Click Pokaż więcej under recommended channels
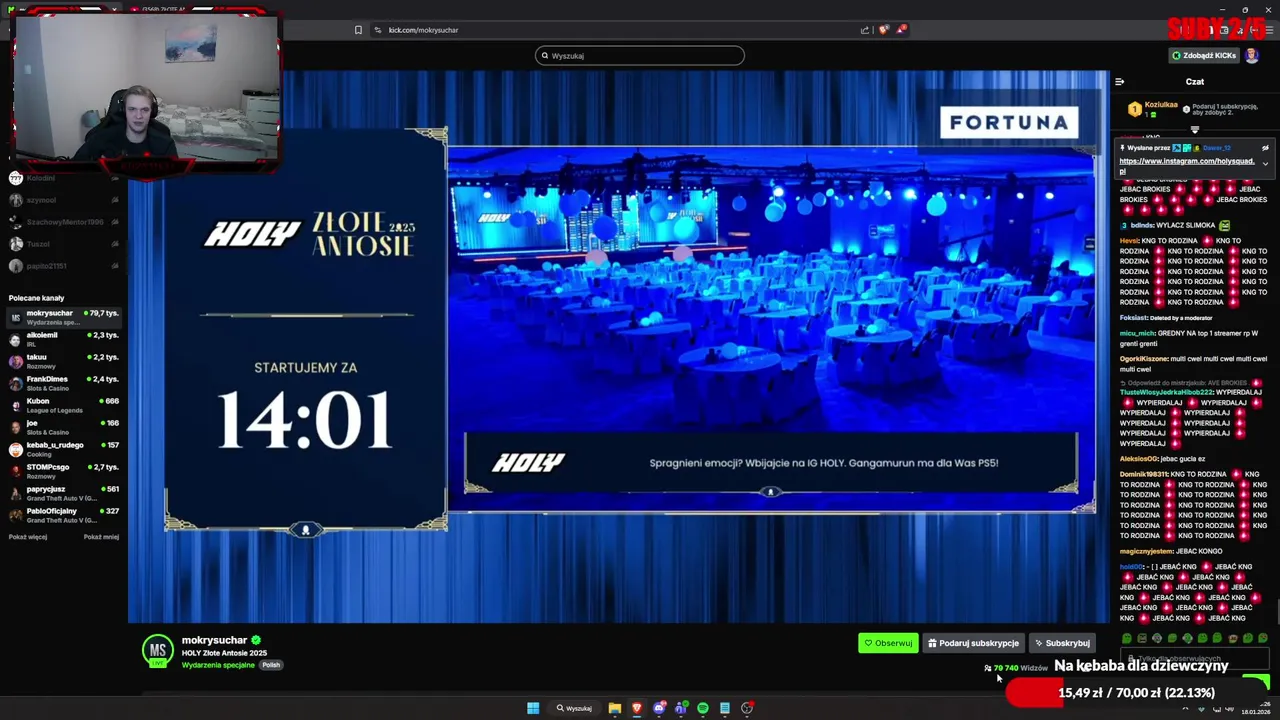Image resolution: width=1280 pixels, height=720 pixels. [x=28, y=537]
